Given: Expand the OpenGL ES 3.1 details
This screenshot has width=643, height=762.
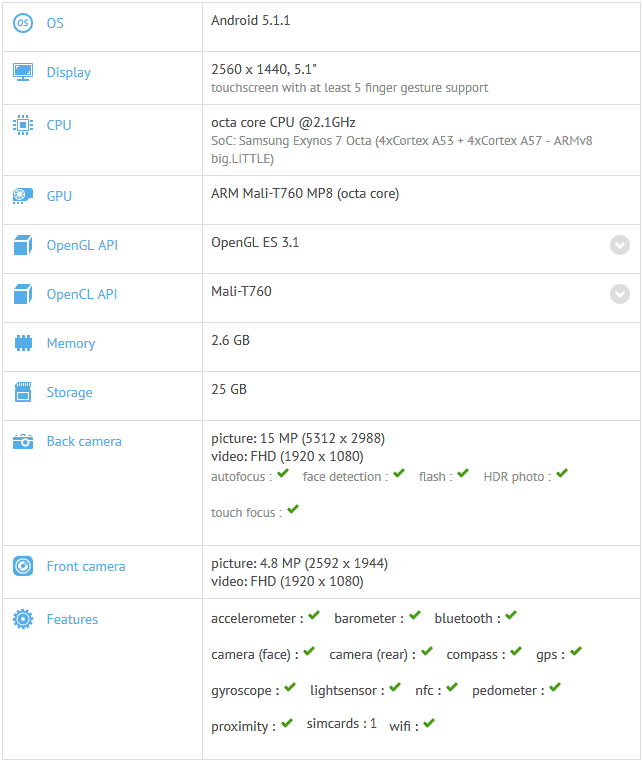Looking at the screenshot, I should click(620, 245).
